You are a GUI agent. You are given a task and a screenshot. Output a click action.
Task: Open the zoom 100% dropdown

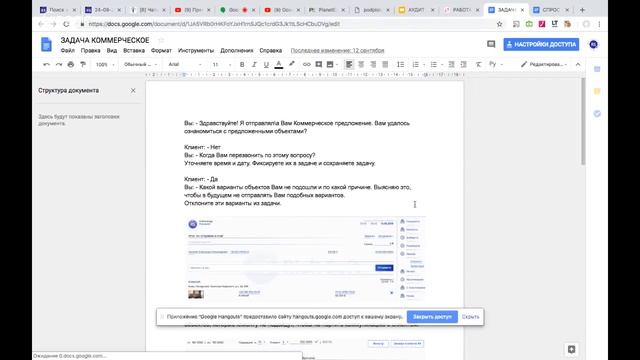tap(105, 64)
